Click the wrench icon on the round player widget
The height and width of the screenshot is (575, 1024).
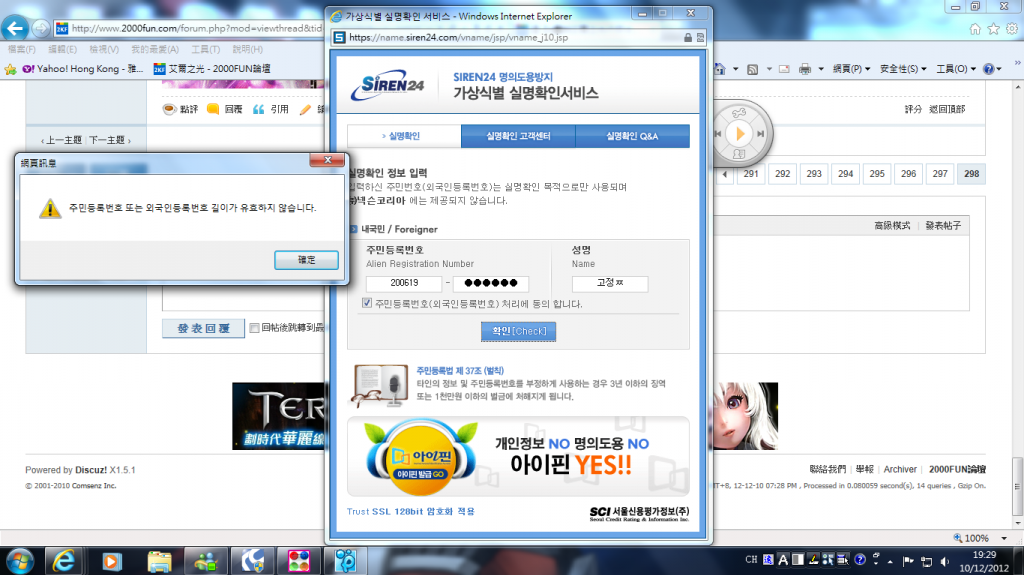(x=739, y=111)
